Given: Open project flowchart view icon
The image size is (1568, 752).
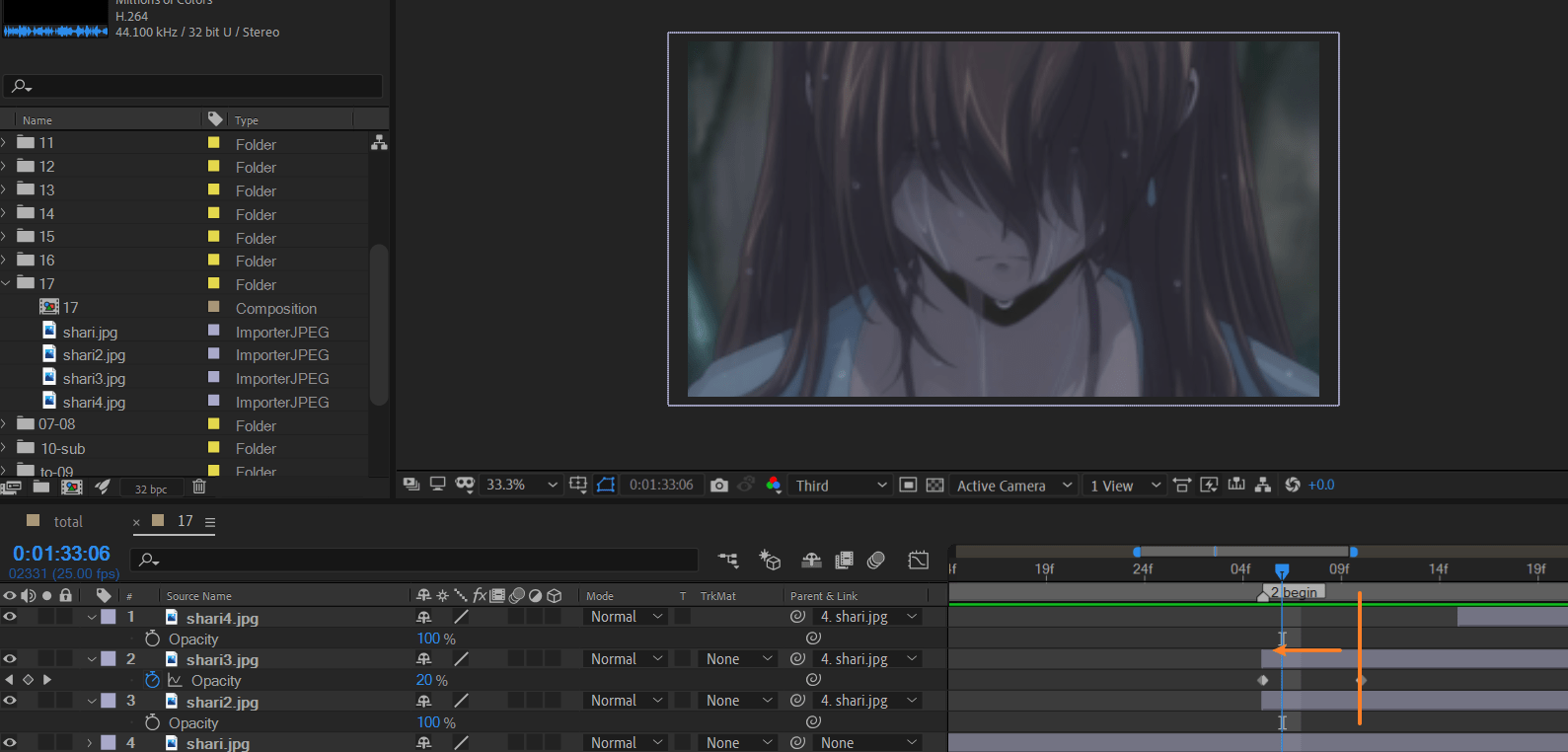Looking at the screenshot, I should tap(379, 143).
